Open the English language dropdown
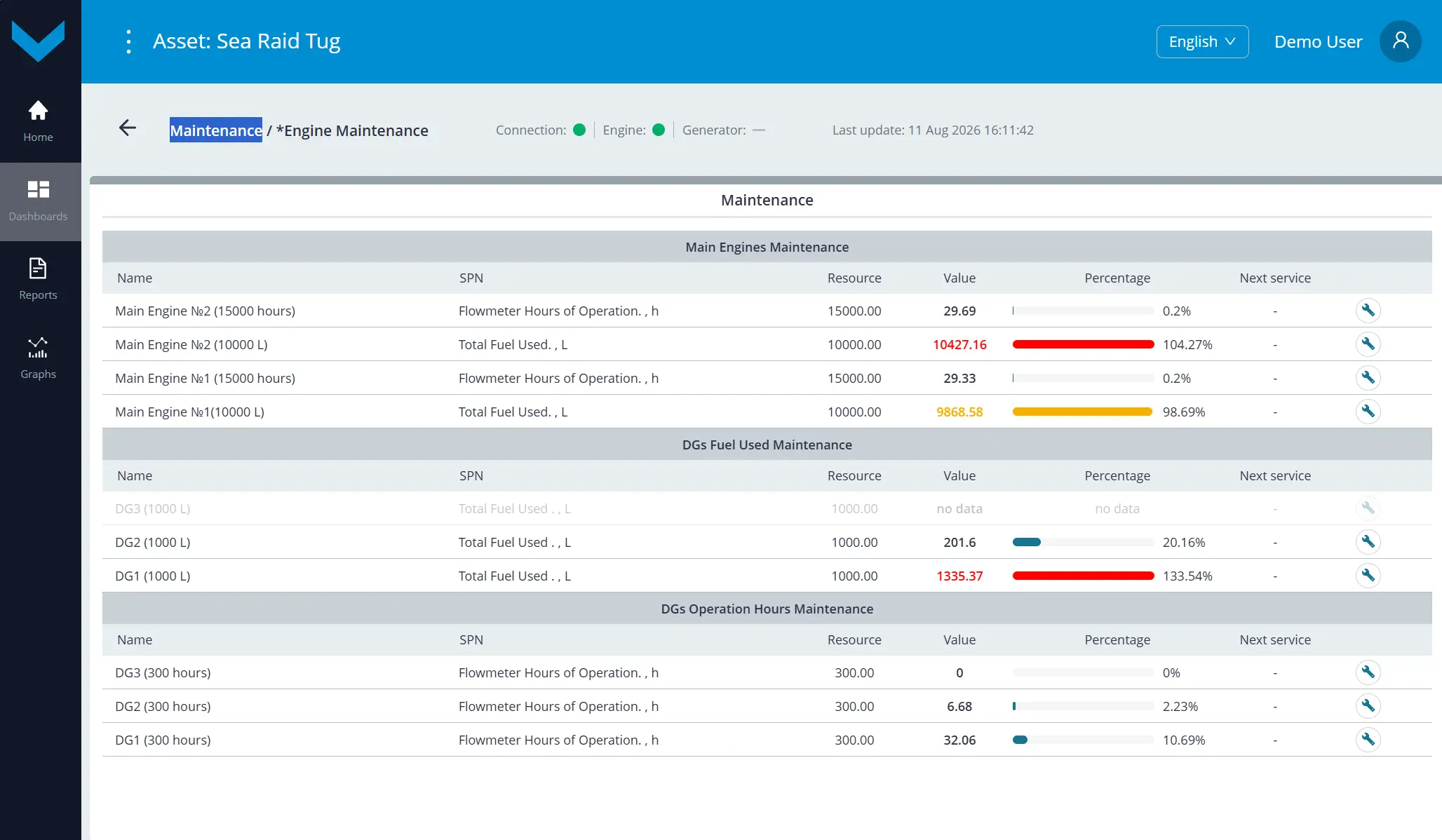The width and height of the screenshot is (1442, 840). [1202, 41]
